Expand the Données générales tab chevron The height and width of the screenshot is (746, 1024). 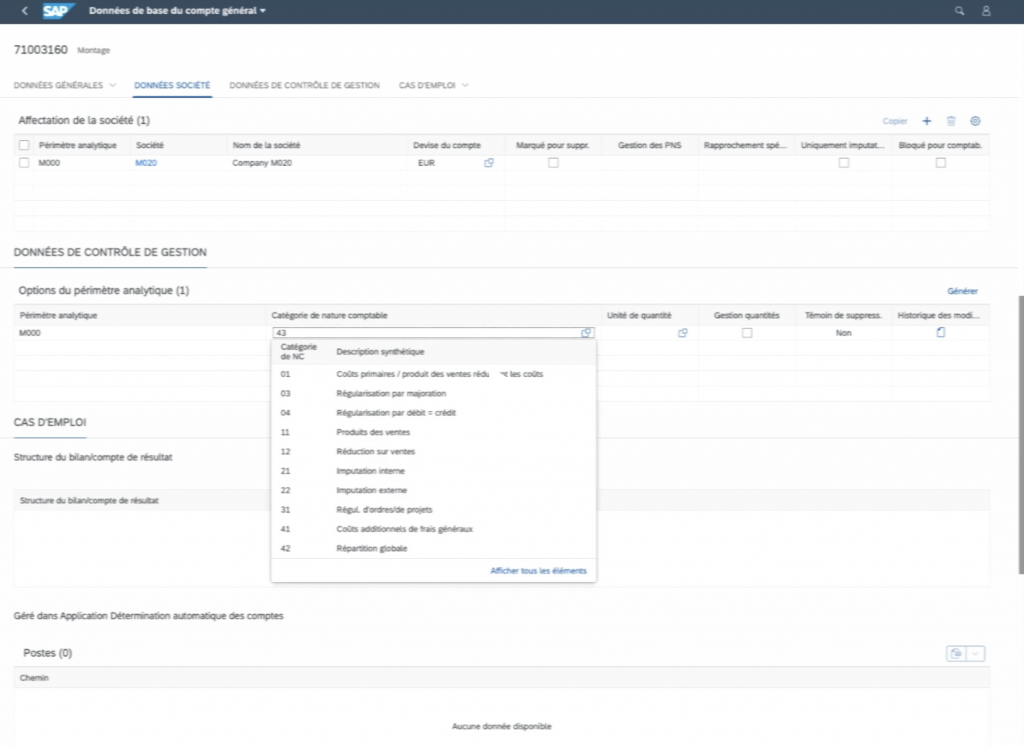(x=113, y=86)
